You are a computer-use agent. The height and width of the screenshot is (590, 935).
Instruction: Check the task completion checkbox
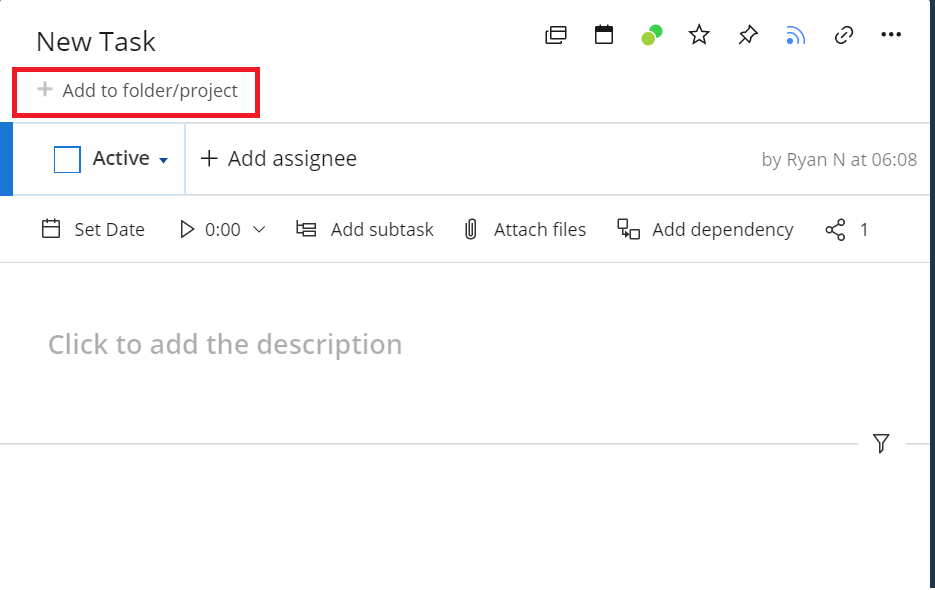click(x=67, y=160)
